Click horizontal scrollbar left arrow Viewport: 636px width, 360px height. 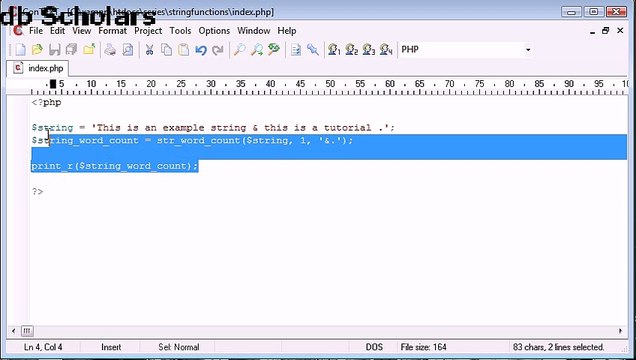(x=13, y=331)
